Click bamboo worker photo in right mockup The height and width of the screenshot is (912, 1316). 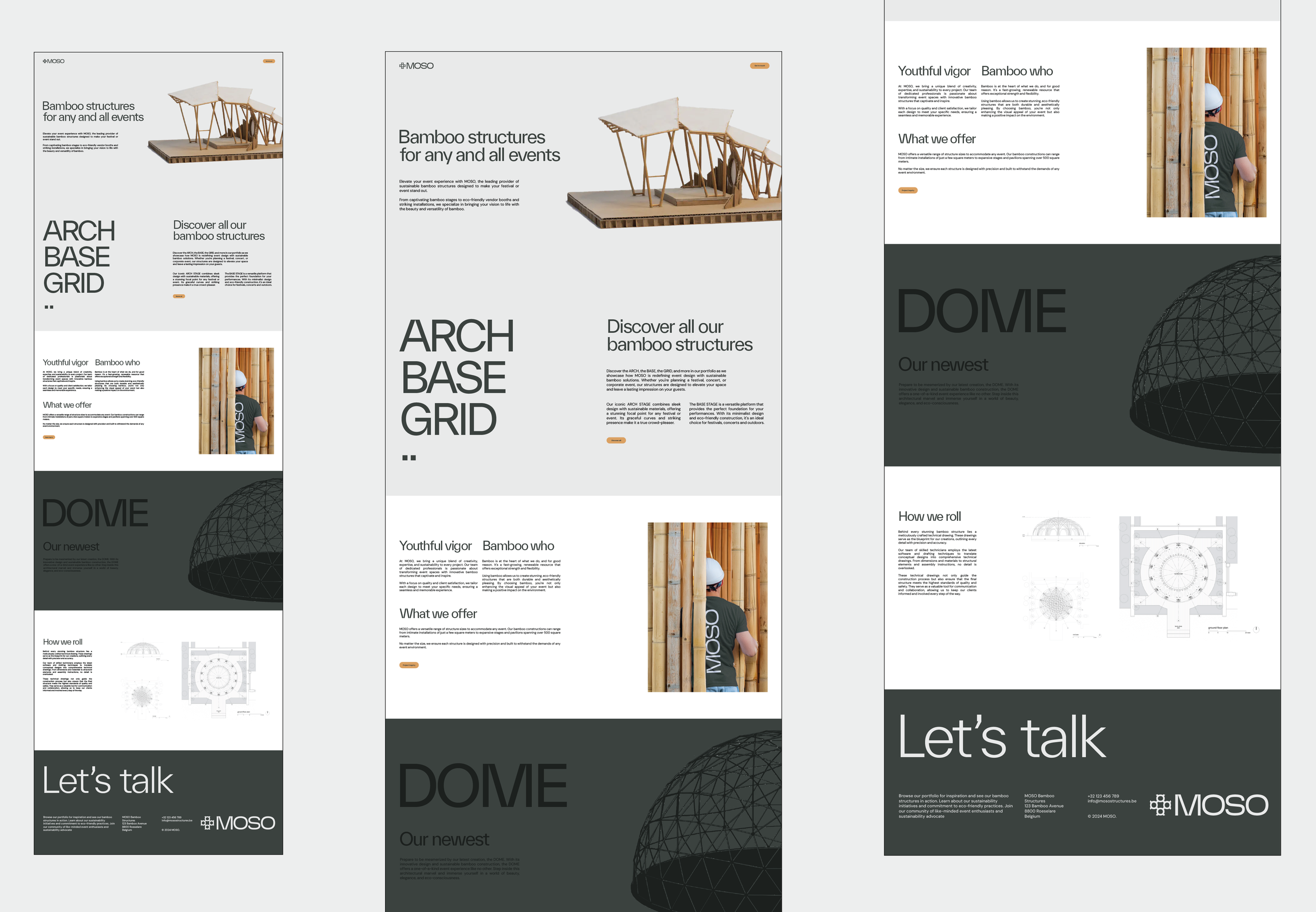click(x=1207, y=133)
